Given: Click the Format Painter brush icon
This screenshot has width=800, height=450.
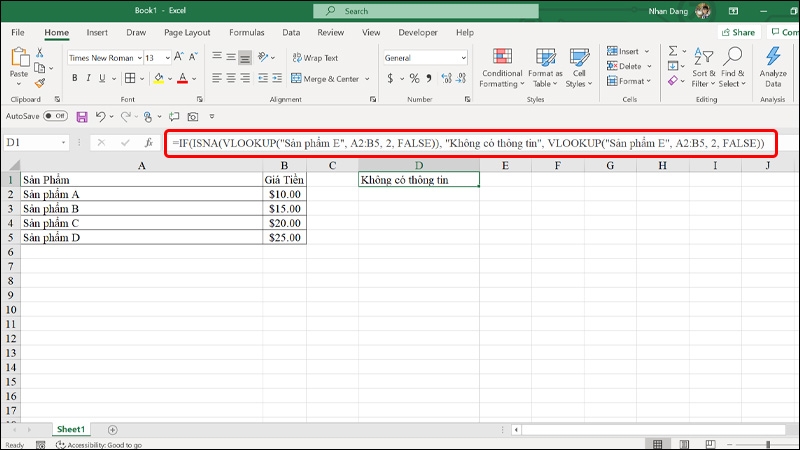Looking at the screenshot, I should click(40, 82).
